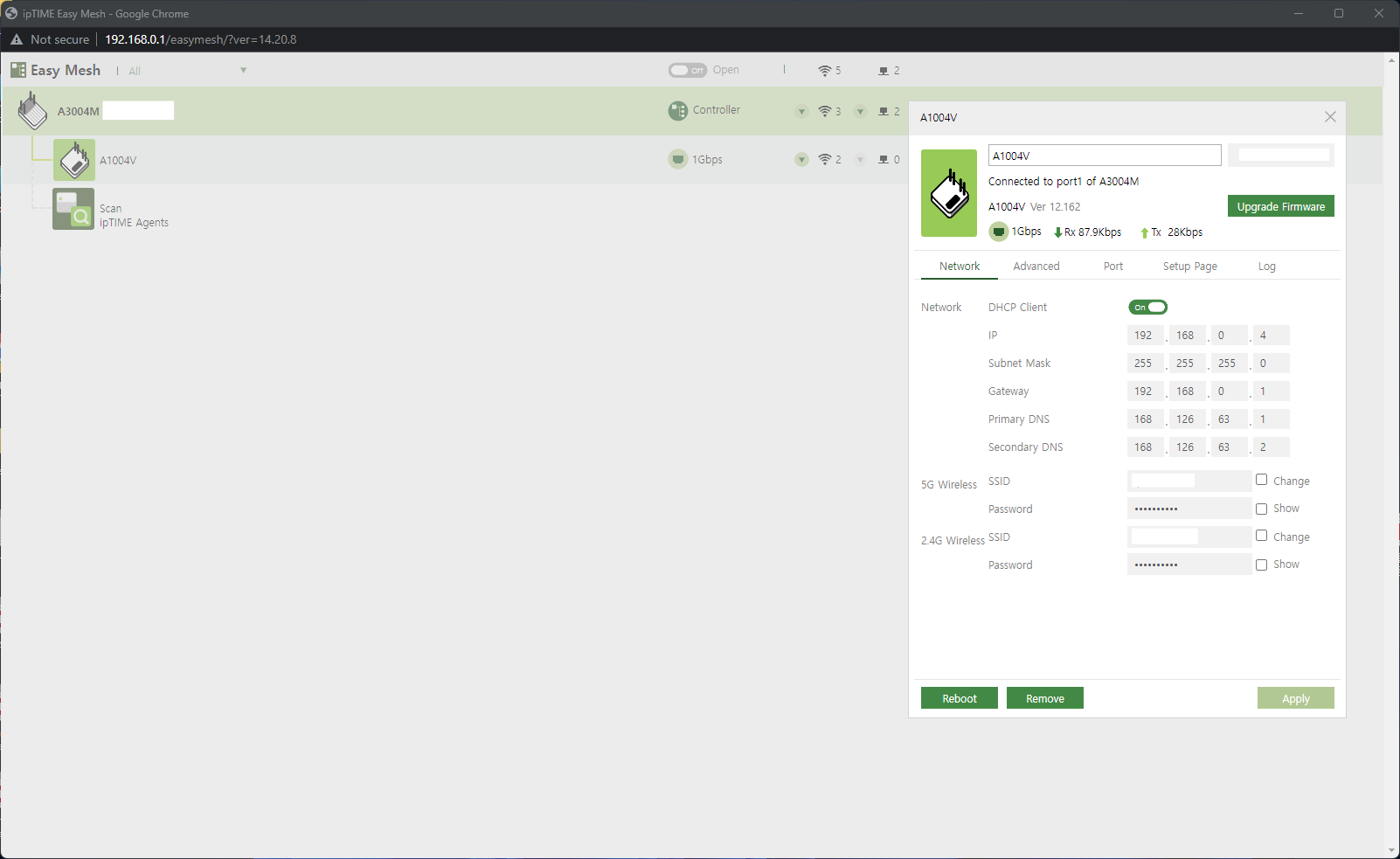Check the 5G Wireless SSID Change checkbox
1400x859 pixels.
click(1261, 480)
